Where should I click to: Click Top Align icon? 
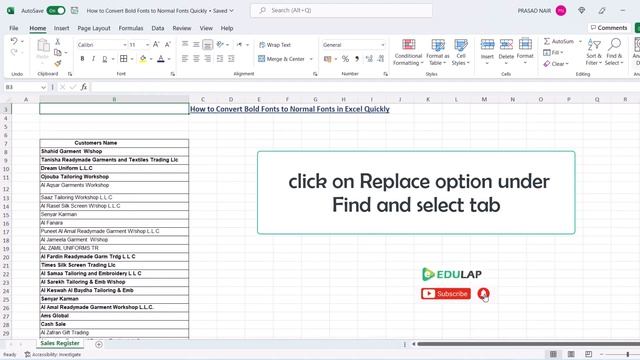point(185,44)
